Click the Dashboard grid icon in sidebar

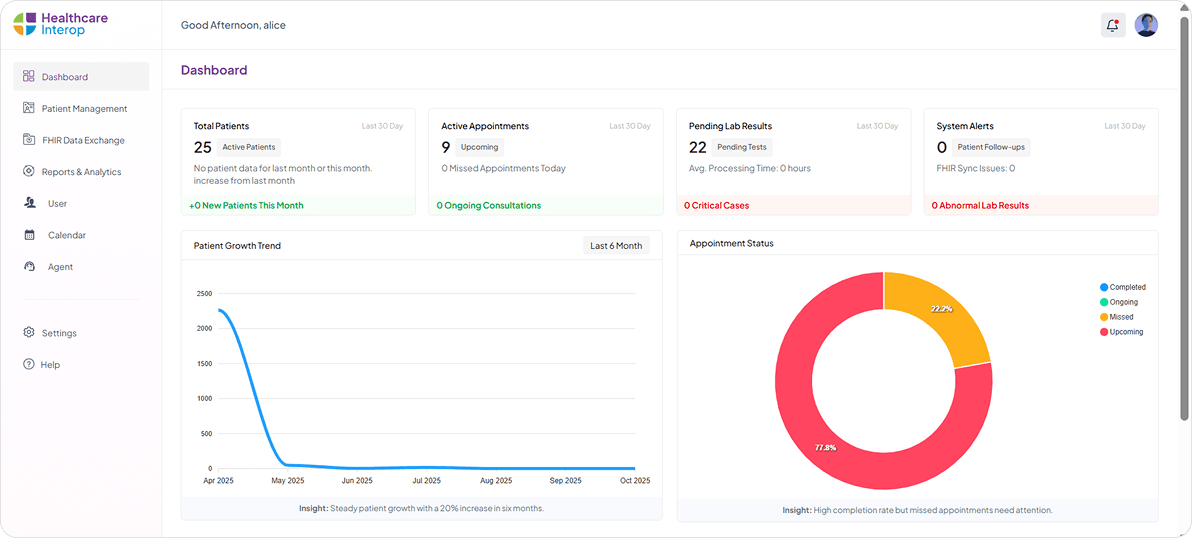[x=29, y=76]
